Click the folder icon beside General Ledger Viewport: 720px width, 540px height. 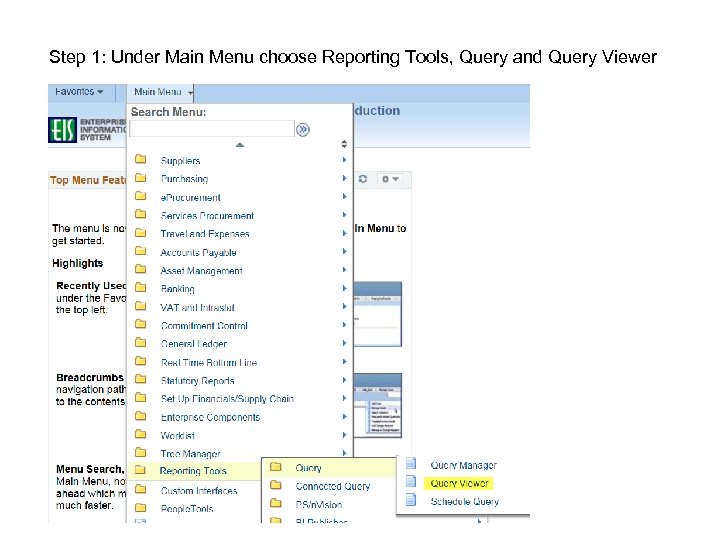(141, 343)
